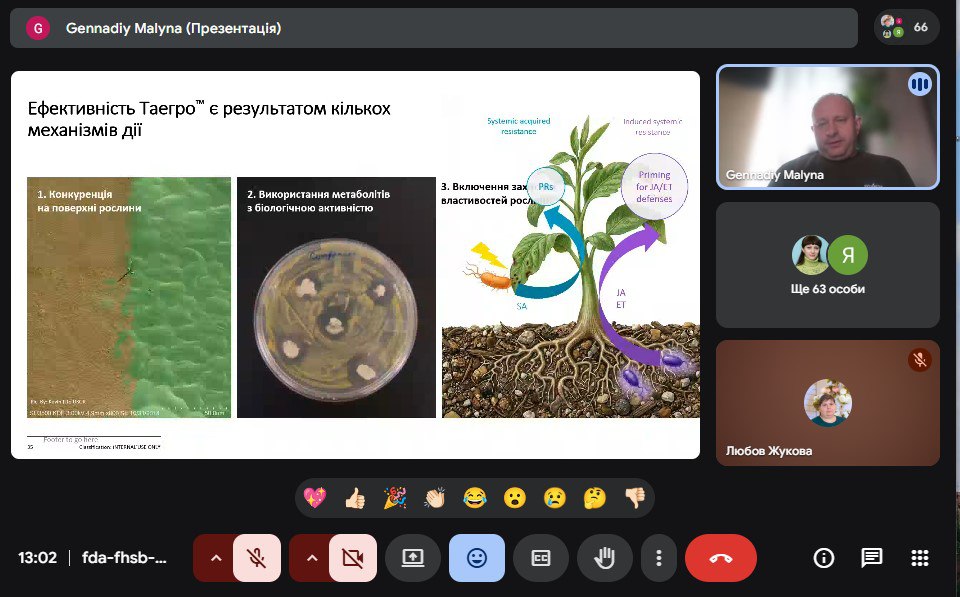Open the activities grid icon
Viewport: 960px width, 597px height.
920,558
